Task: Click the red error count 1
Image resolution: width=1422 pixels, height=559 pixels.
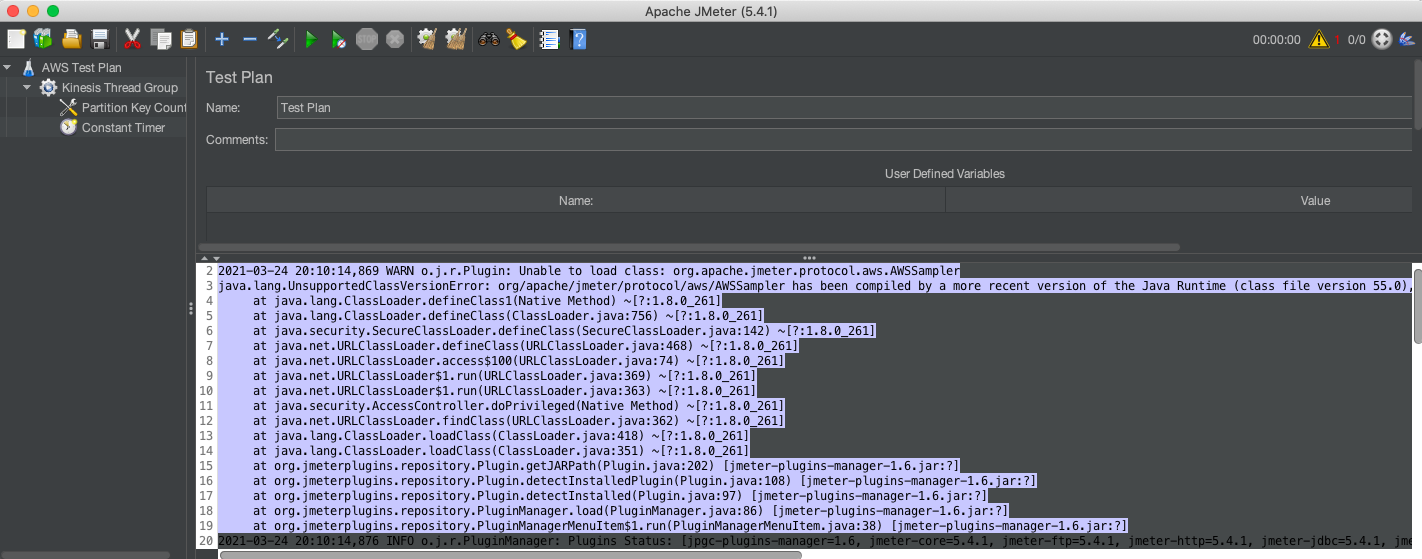Action: click(x=1337, y=40)
